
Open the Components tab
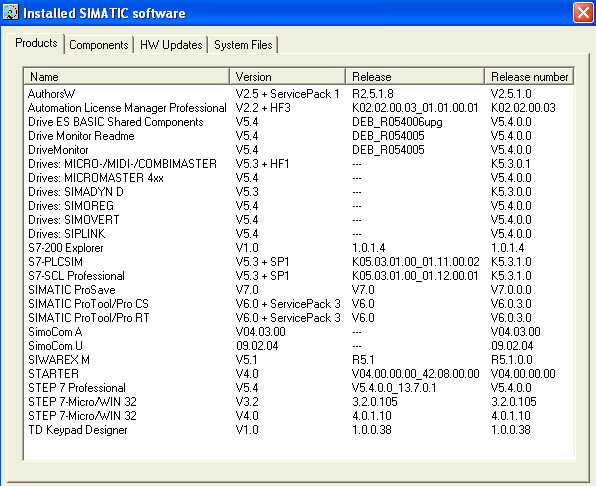[x=98, y=45]
